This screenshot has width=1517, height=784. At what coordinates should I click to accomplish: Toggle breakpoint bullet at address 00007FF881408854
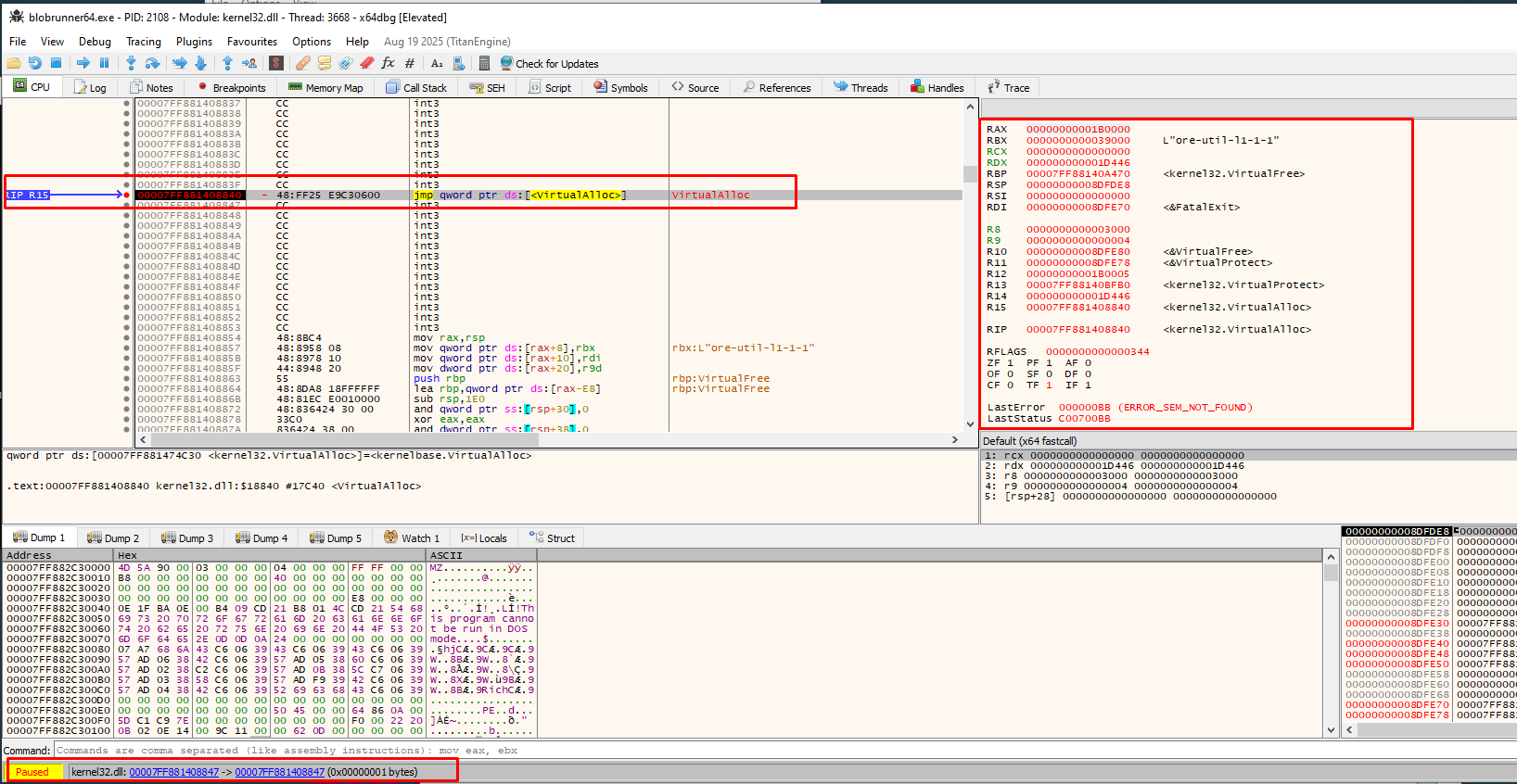pyautogui.click(x=127, y=337)
